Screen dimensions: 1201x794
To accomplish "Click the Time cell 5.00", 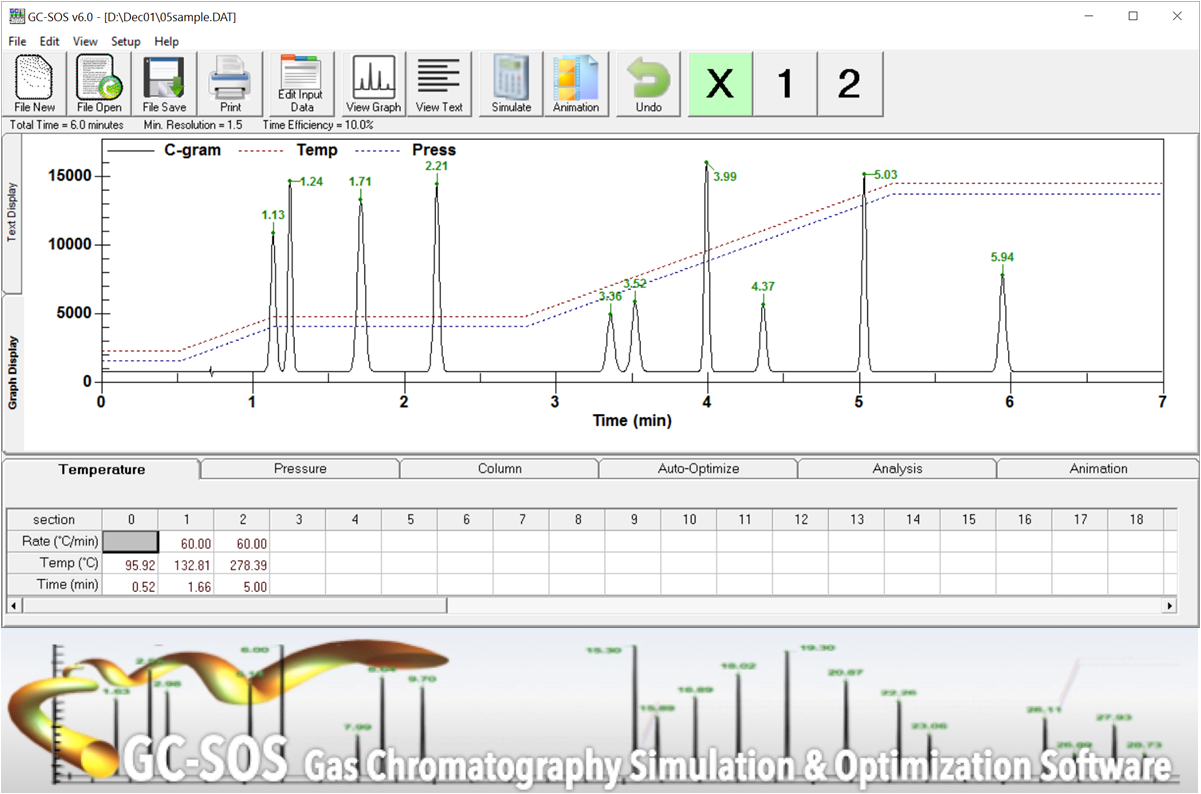I will pos(241,584).
